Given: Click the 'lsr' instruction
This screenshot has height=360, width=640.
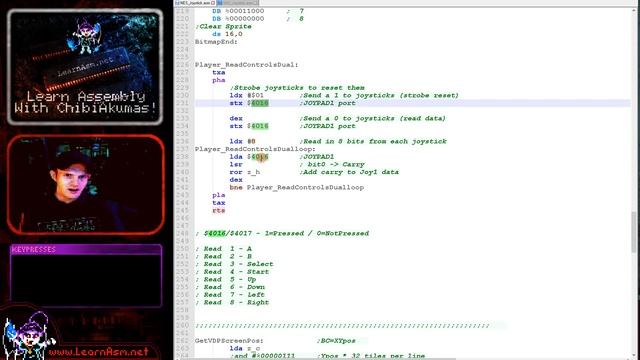Looking at the screenshot, I should 236,164.
